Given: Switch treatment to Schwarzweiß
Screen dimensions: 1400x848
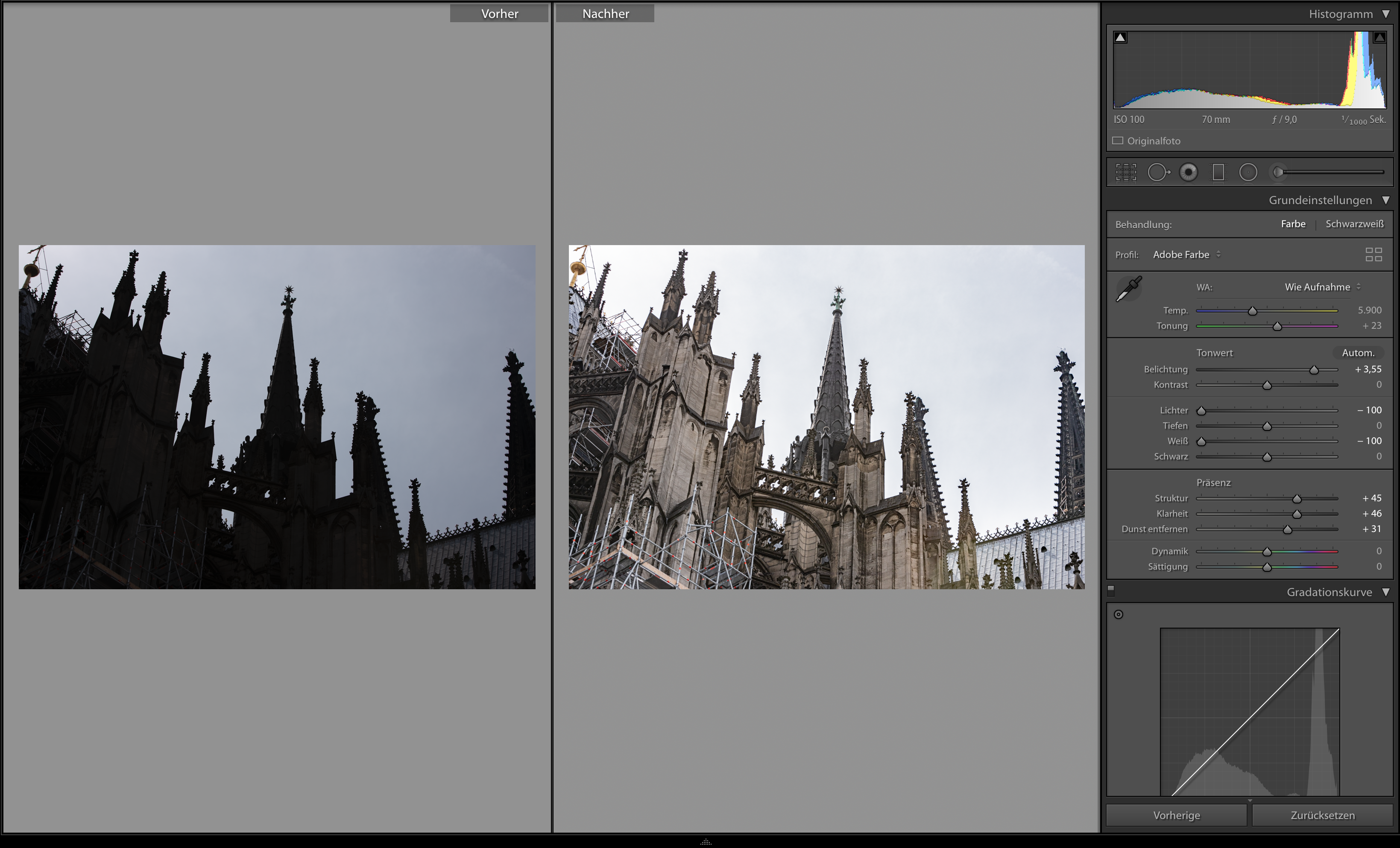Looking at the screenshot, I should coord(1355,224).
